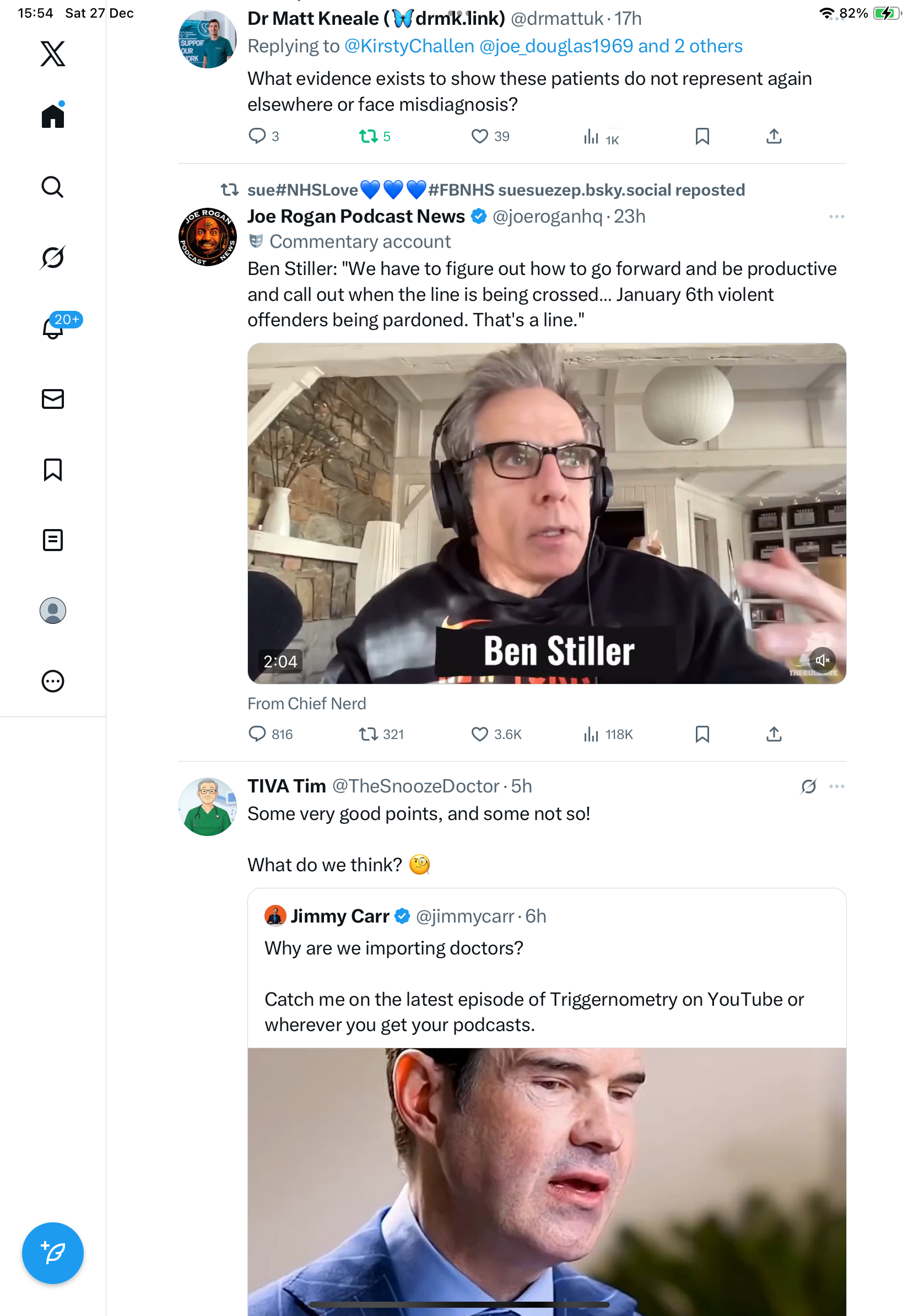
Task: Open the X logo at sidebar top
Action: tap(53, 54)
